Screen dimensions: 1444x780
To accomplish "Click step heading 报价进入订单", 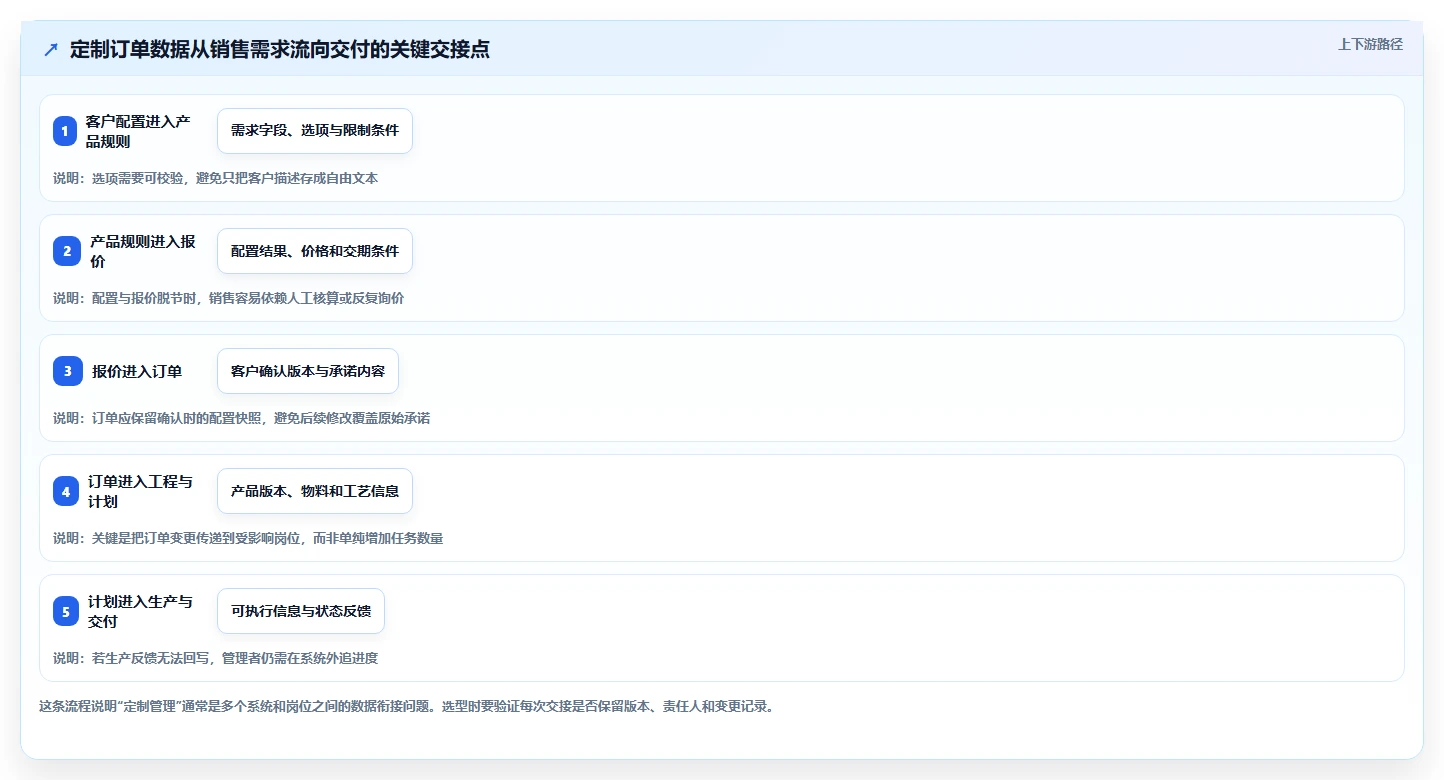I will [137, 371].
